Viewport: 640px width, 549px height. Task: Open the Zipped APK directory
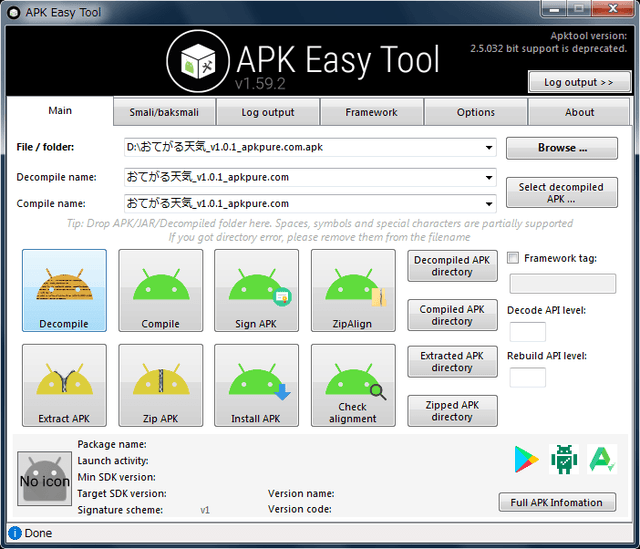452,411
